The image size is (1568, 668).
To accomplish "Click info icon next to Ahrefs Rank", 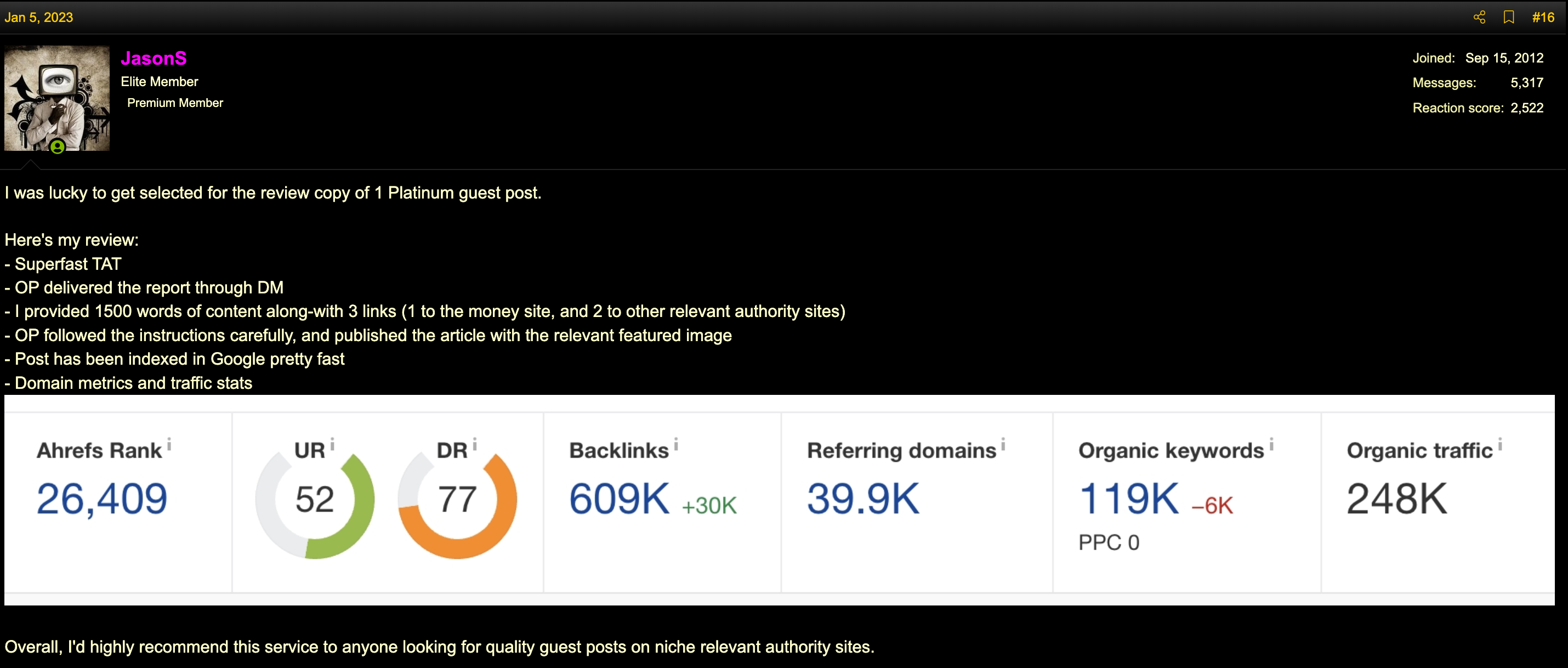I will point(169,445).
